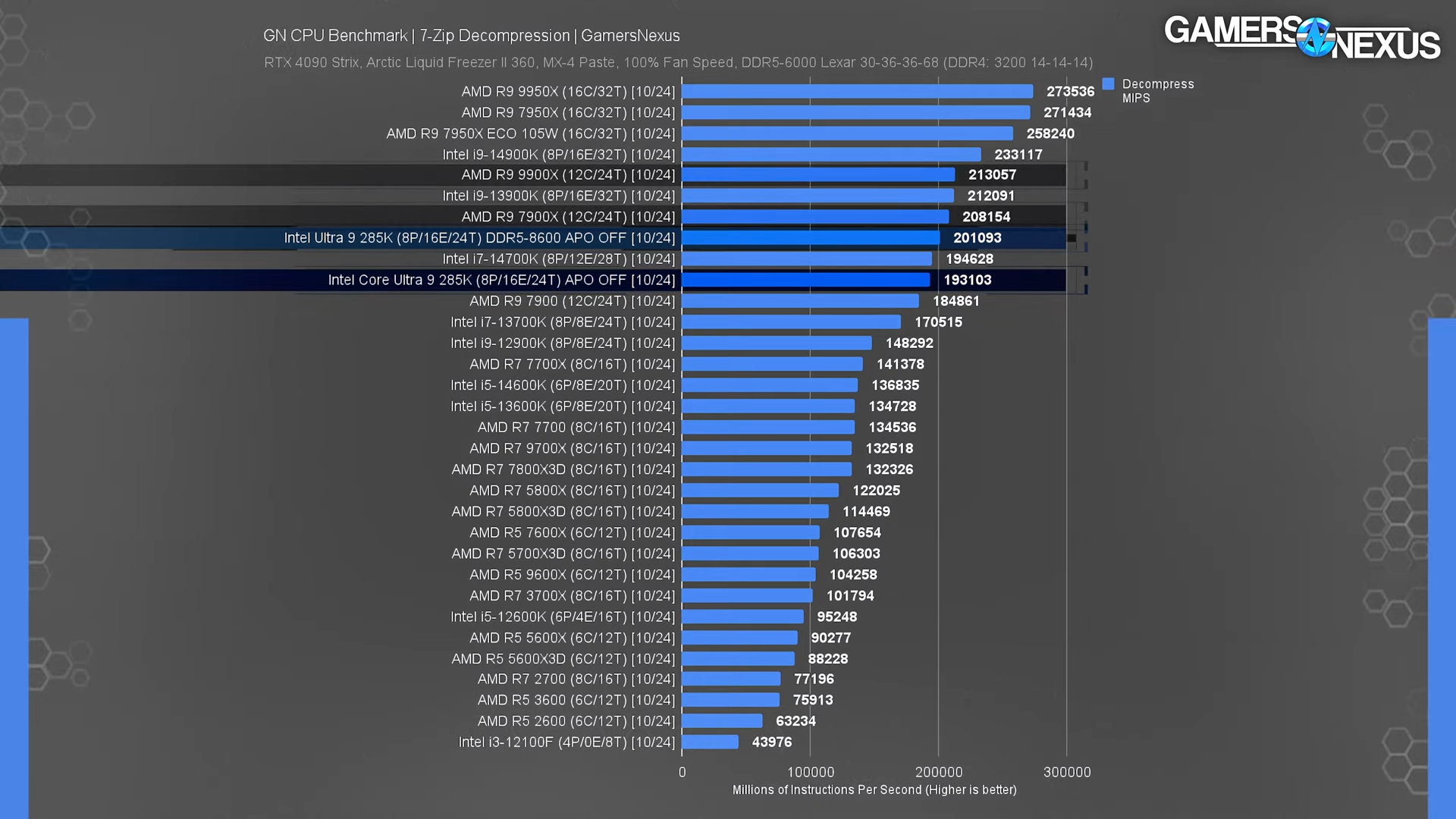Click the 'Intel i9-14900K' label

pyautogui.click(x=559, y=155)
